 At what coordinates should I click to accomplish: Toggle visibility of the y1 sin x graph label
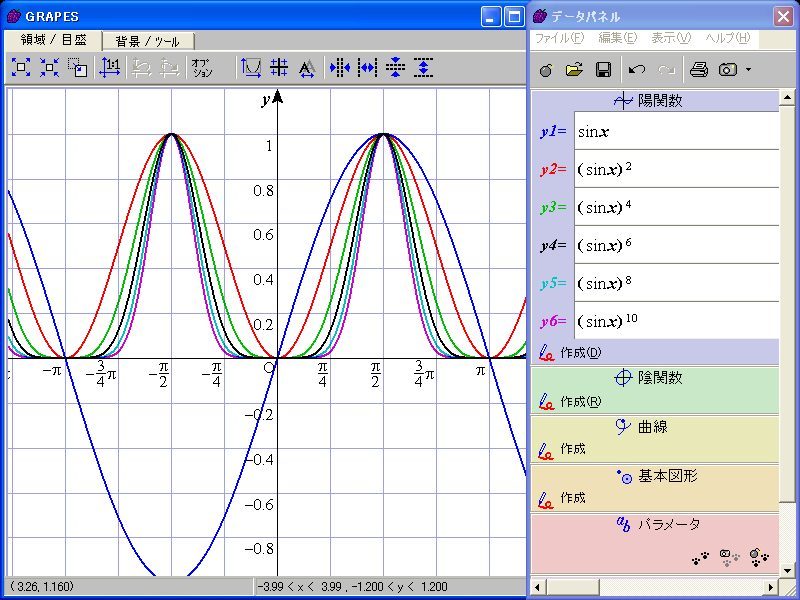553,131
